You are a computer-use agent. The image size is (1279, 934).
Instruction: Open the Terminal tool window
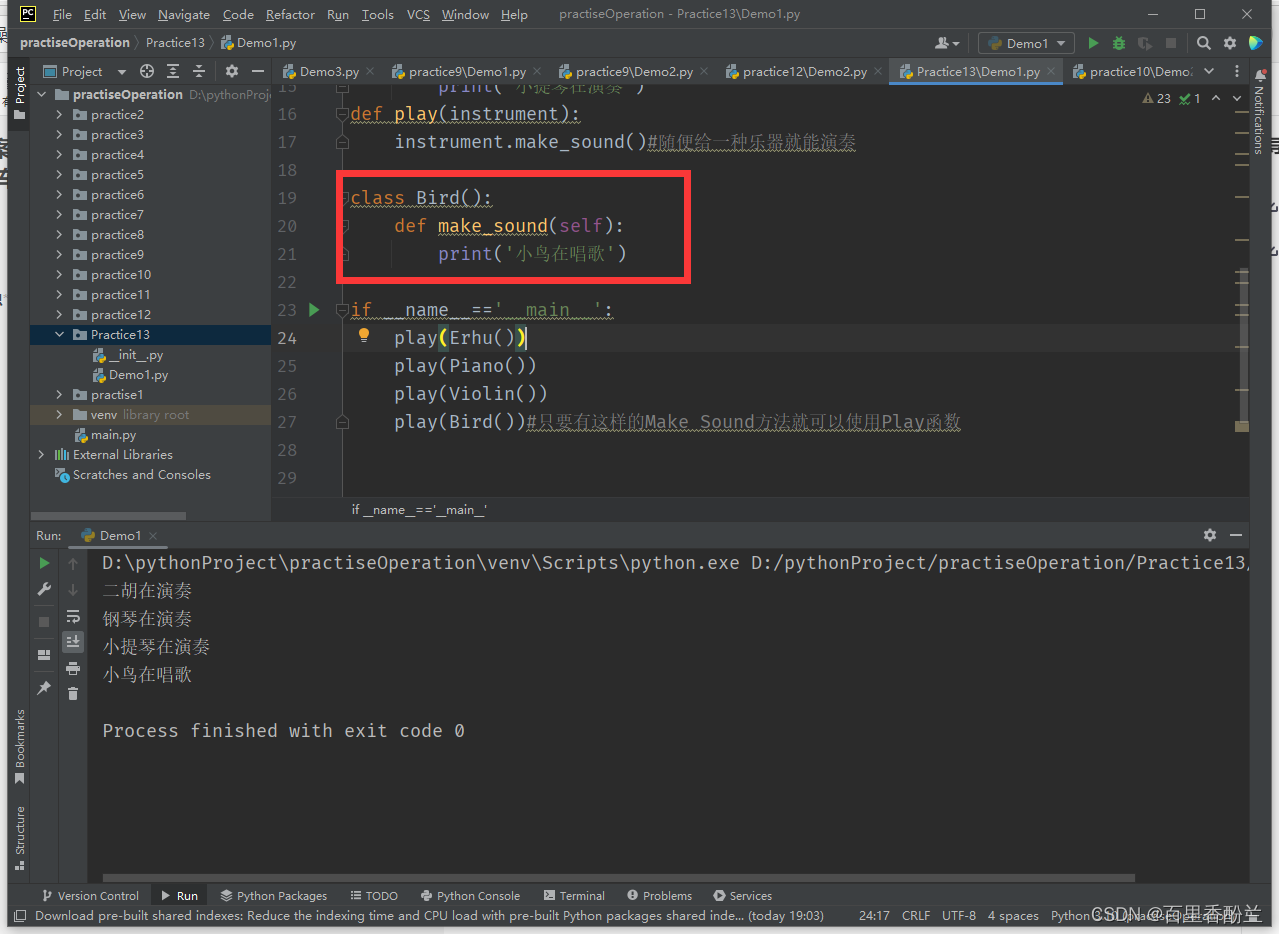click(x=575, y=896)
